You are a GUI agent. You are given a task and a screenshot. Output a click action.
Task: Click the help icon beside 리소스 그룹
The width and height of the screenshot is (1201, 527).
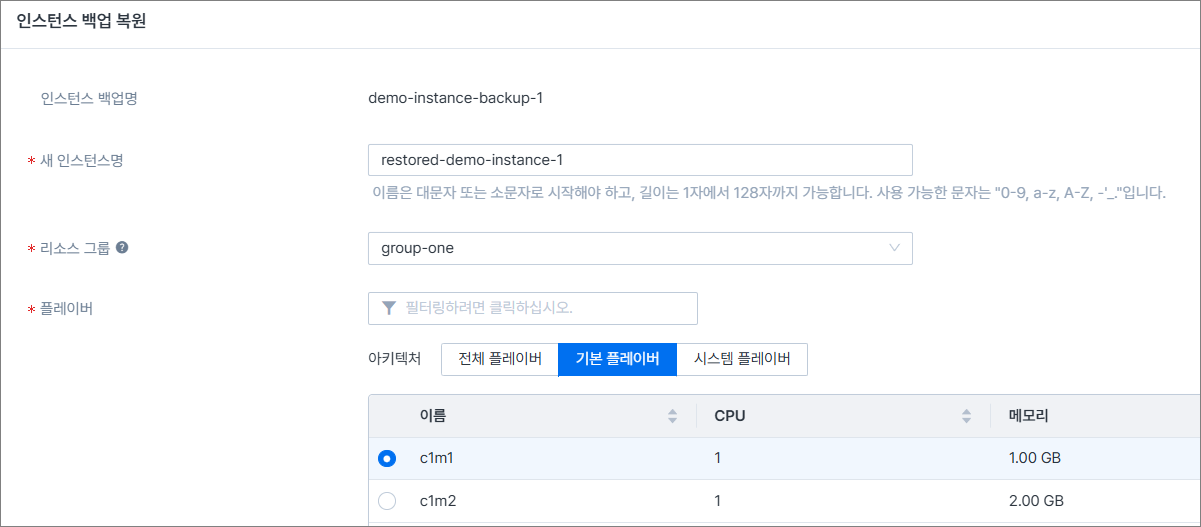click(122, 247)
